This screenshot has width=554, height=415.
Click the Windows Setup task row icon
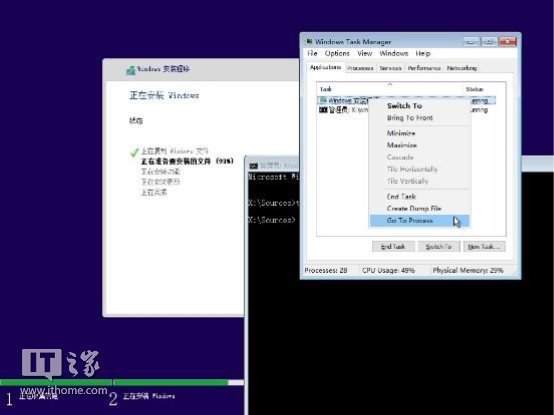[323, 100]
